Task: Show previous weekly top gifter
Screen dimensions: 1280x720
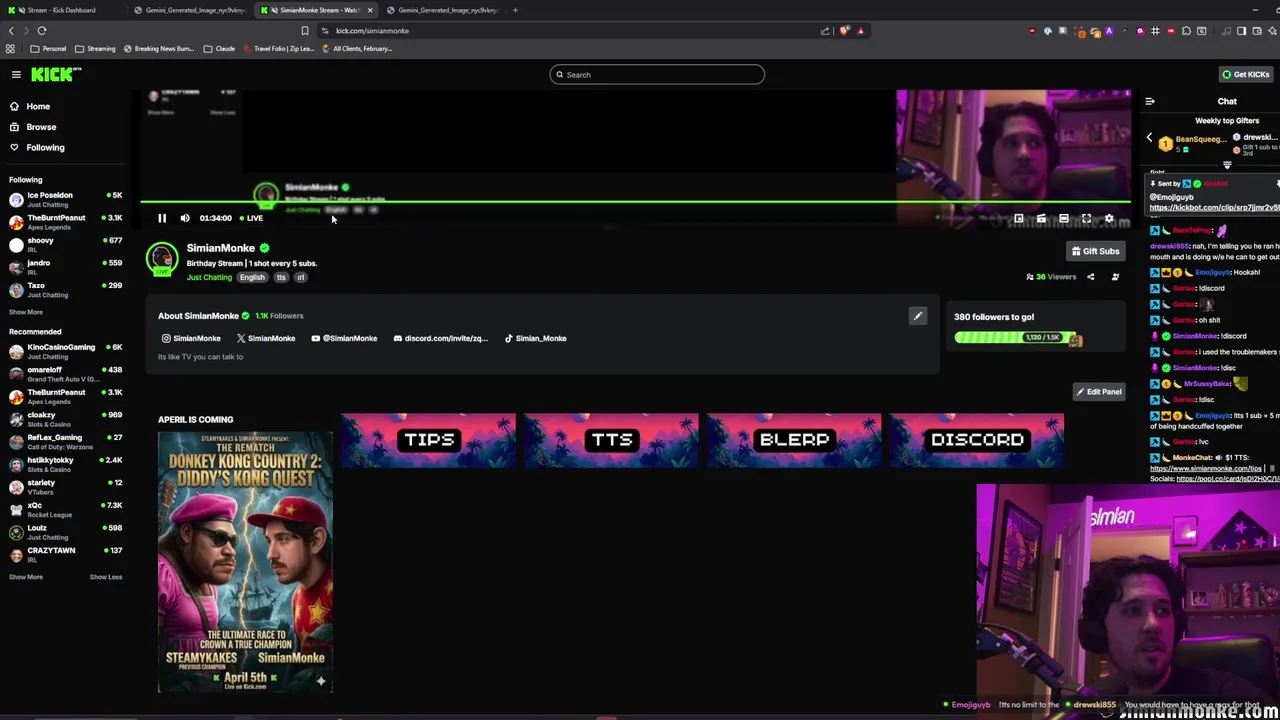Action: point(1149,138)
